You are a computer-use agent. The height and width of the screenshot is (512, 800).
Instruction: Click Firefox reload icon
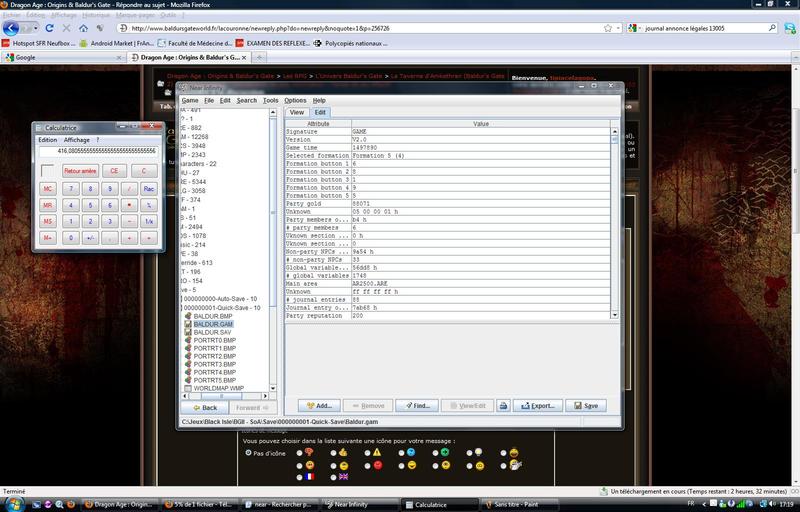coord(49,28)
